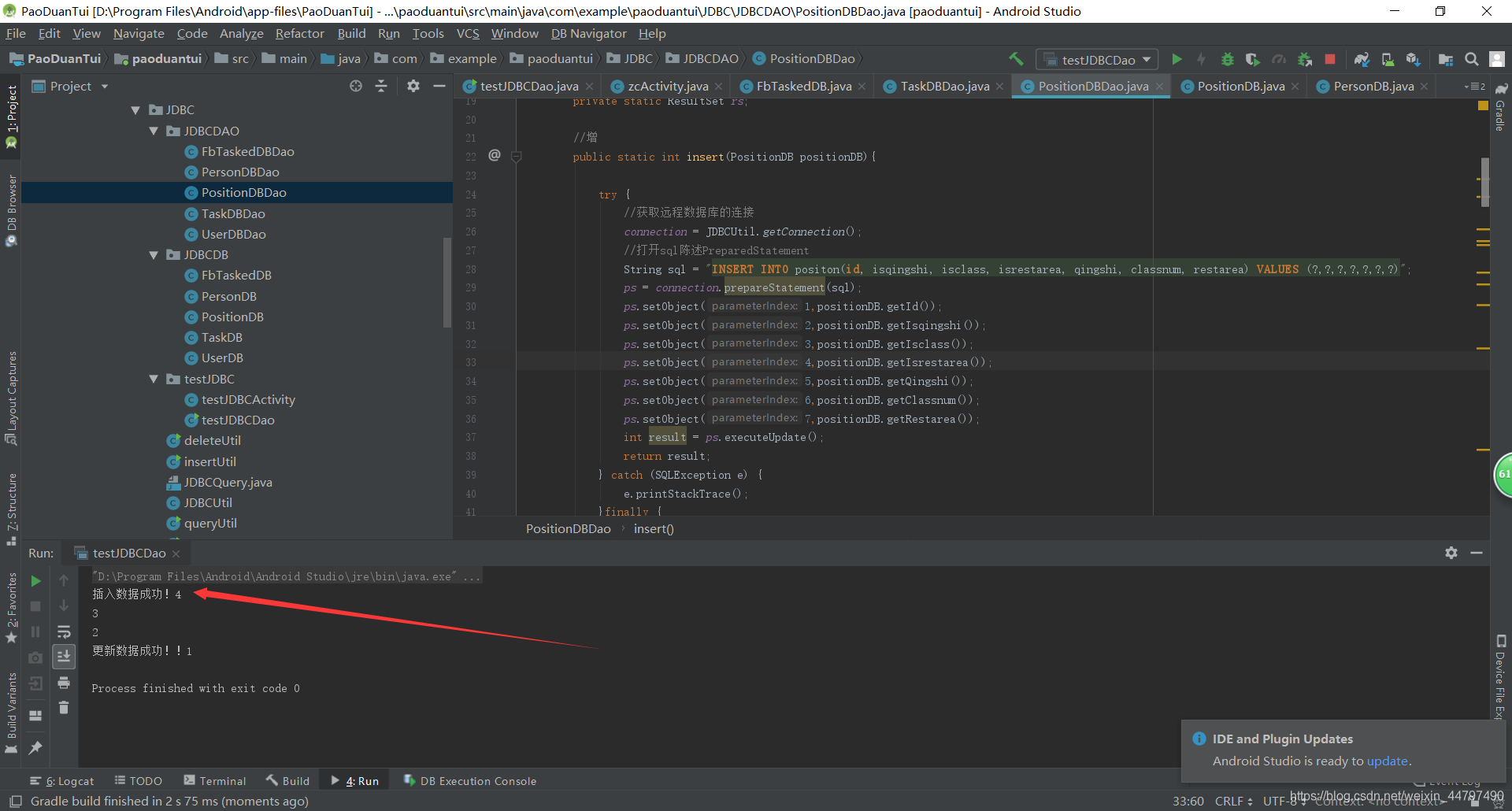Image resolution: width=1512 pixels, height=811 pixels.
Task: Click the Project tree scrollbar
Action: pyautogui.click(x=447, y=282)
